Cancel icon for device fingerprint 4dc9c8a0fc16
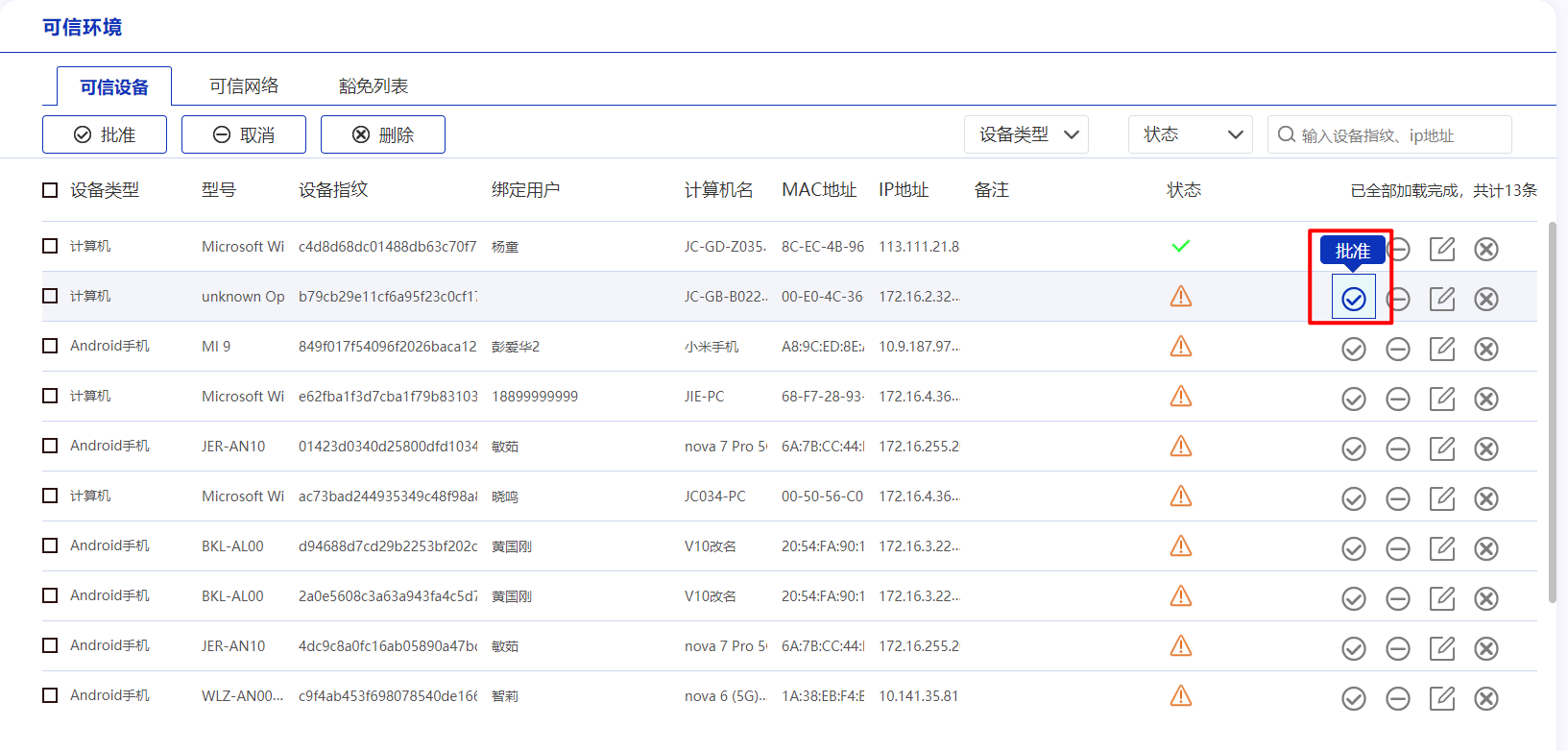 point(1398,648)
